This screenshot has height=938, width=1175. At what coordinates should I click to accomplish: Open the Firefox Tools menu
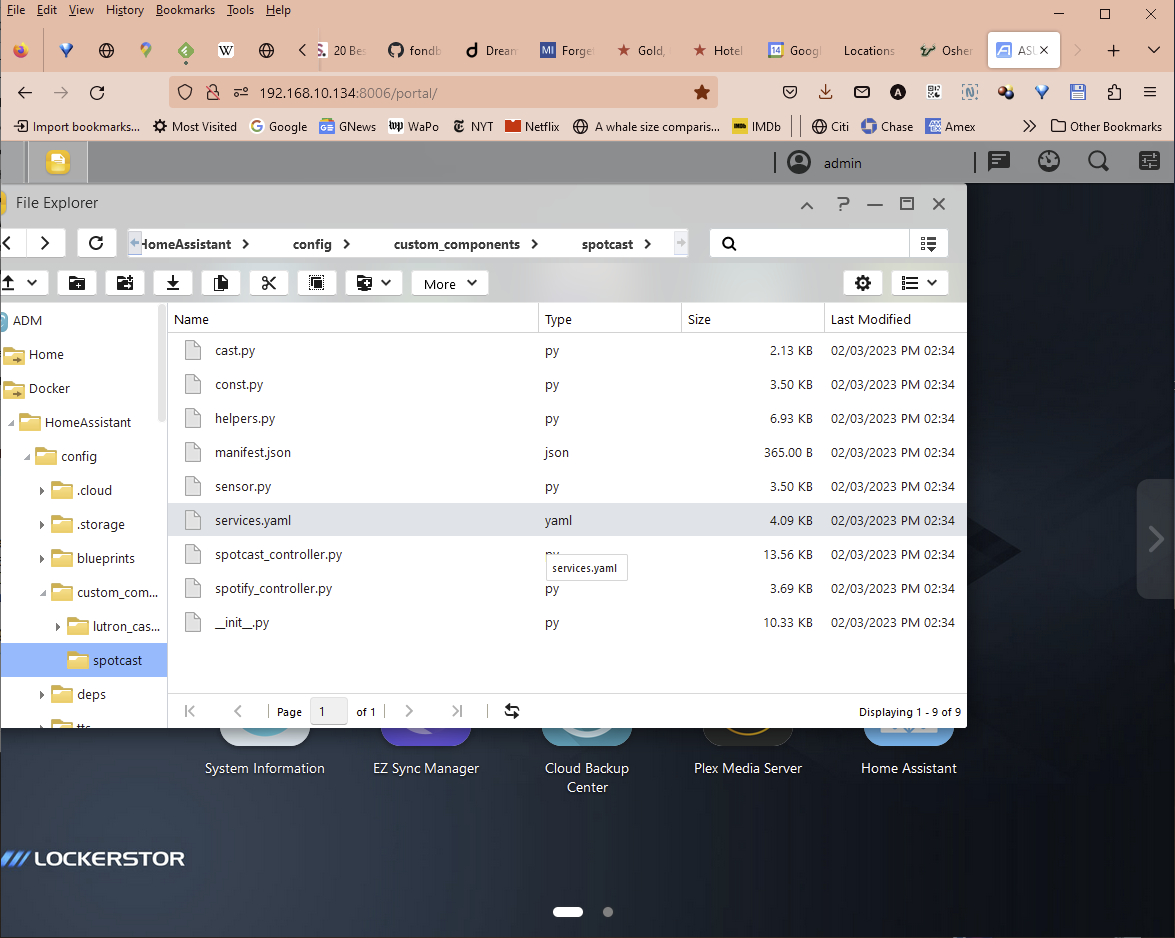240,10
